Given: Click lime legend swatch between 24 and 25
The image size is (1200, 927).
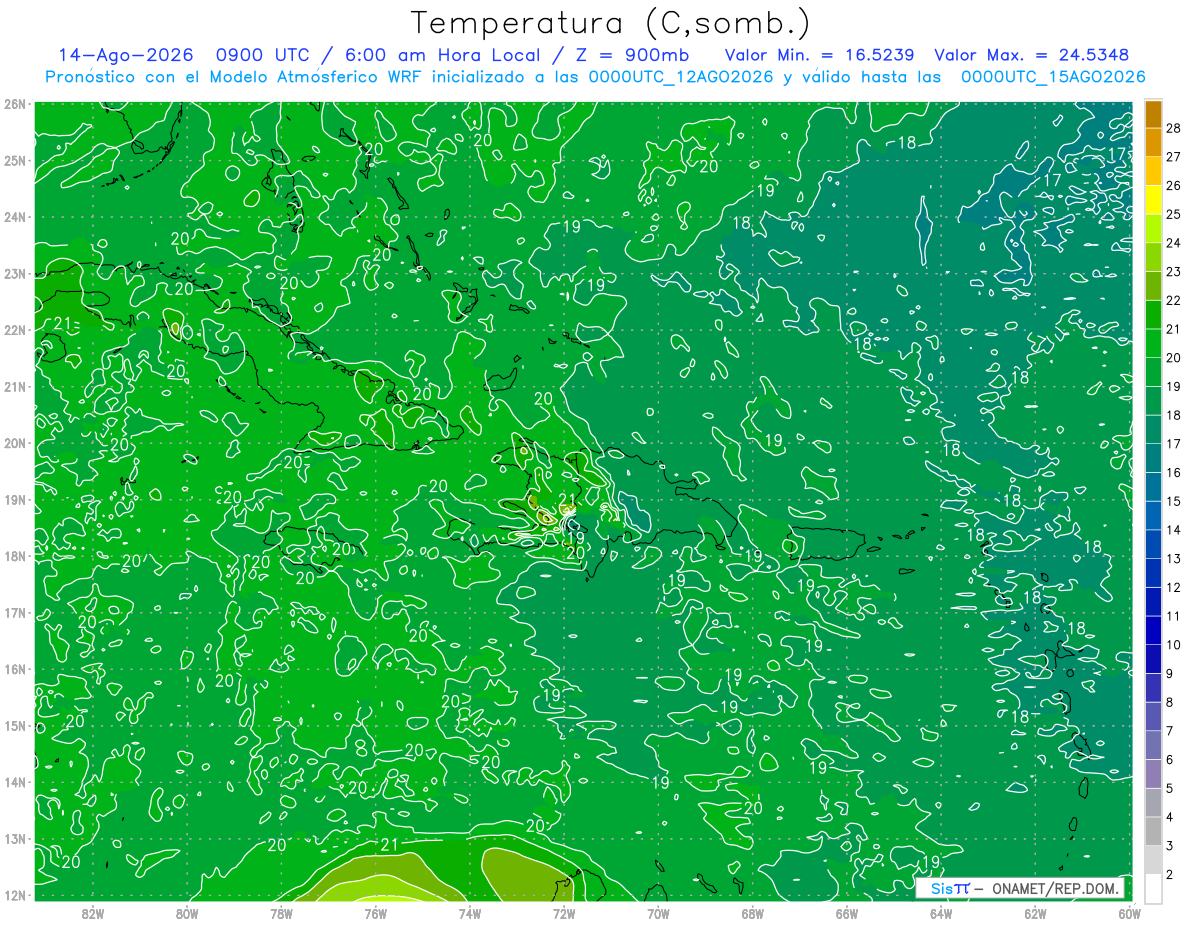Looking at the screenshot, I should tap(1153, 229).
